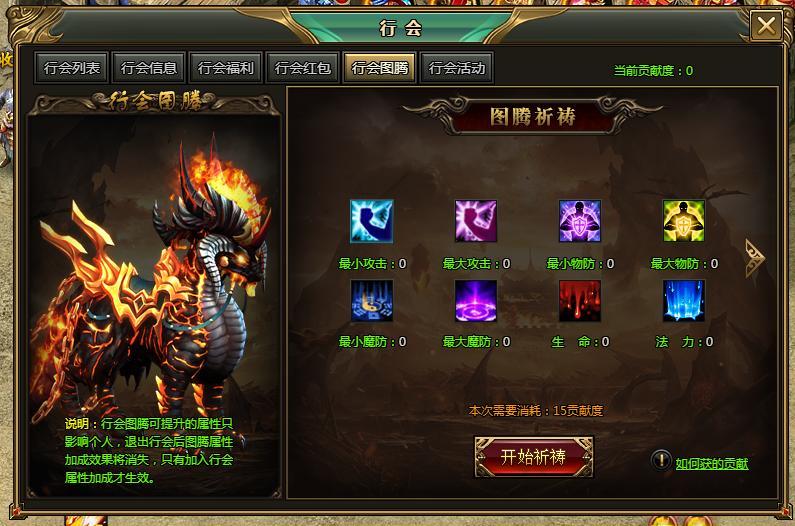This screenshot has height=526, width=795.
Task: Open the 行会信息 tab
Action: coord(149,68)
